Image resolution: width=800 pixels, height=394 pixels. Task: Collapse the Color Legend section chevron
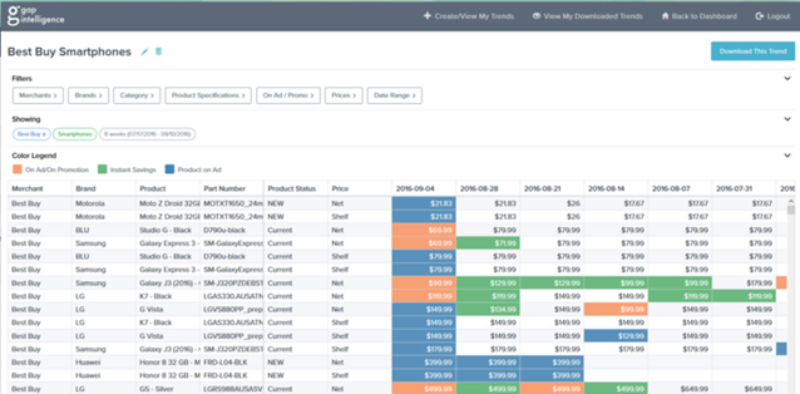[787, 156]
